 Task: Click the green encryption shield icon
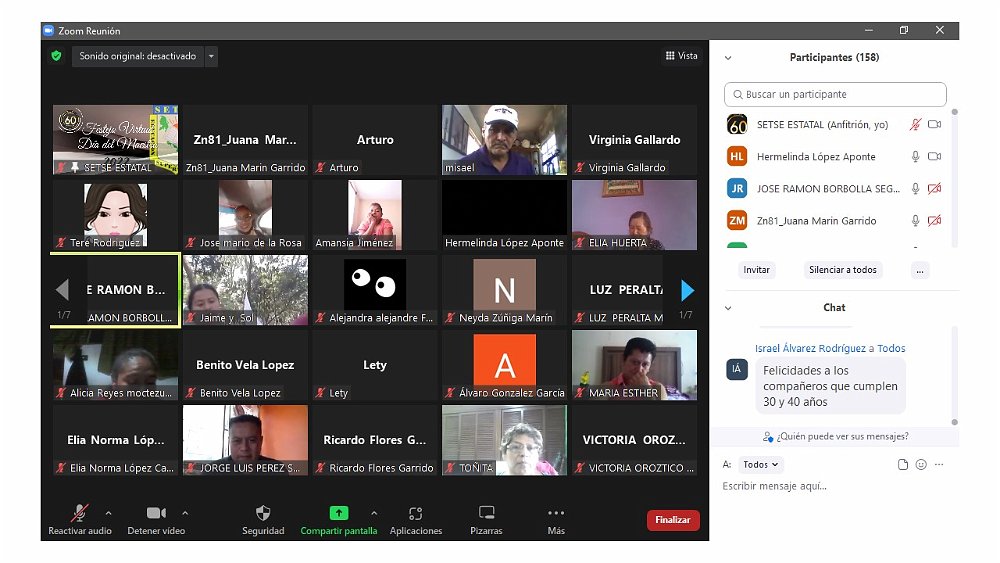57,56
